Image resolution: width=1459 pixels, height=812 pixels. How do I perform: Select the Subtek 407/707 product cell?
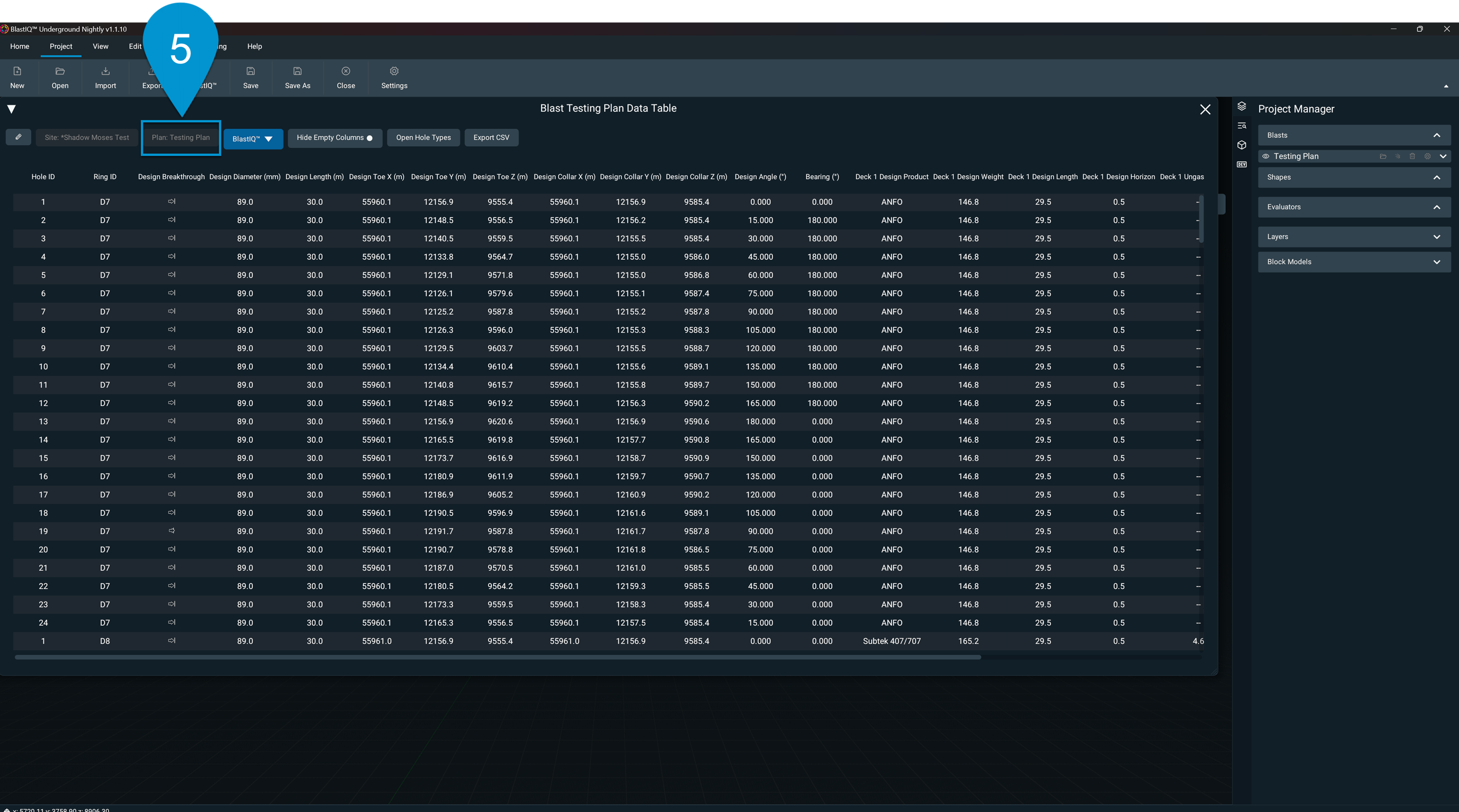tap(891, 641)
